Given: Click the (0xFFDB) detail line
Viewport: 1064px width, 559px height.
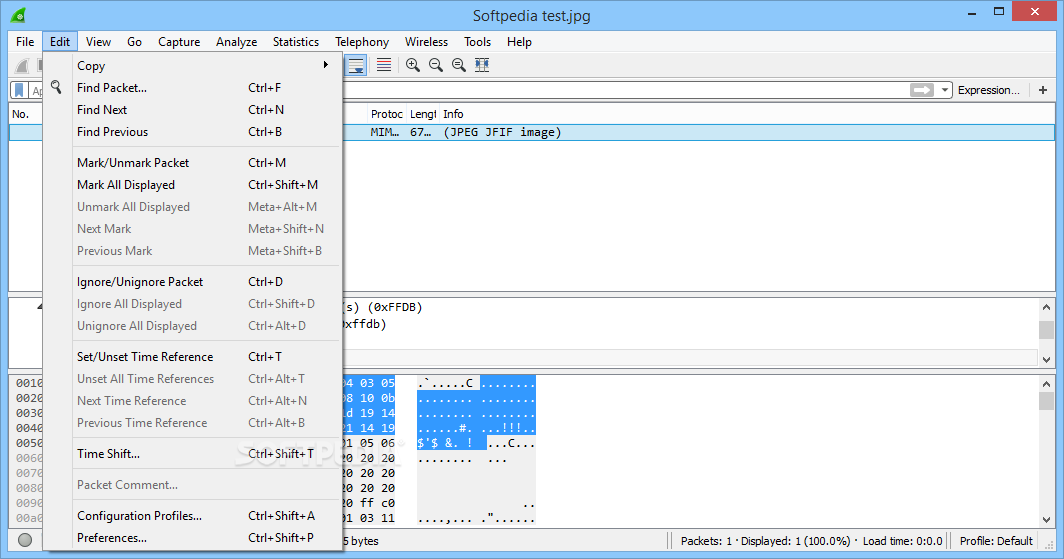Looking at the screenshot, I should pos(384,307).
